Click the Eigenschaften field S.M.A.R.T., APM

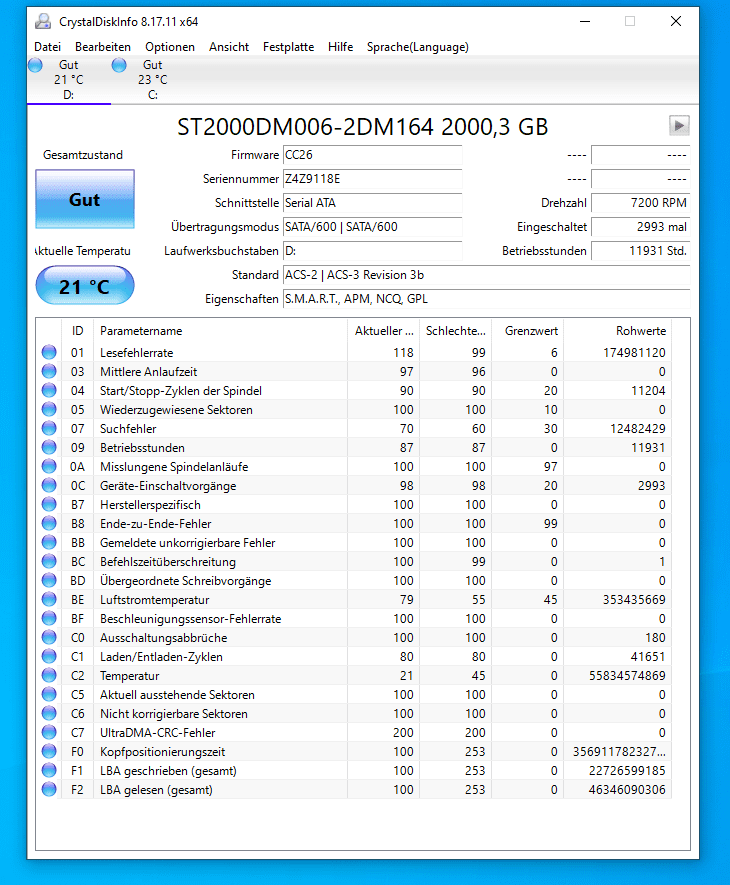click(486, 299)
